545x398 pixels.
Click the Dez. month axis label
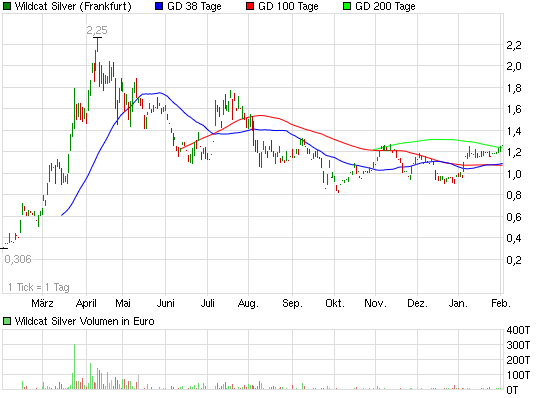[417, 303]
